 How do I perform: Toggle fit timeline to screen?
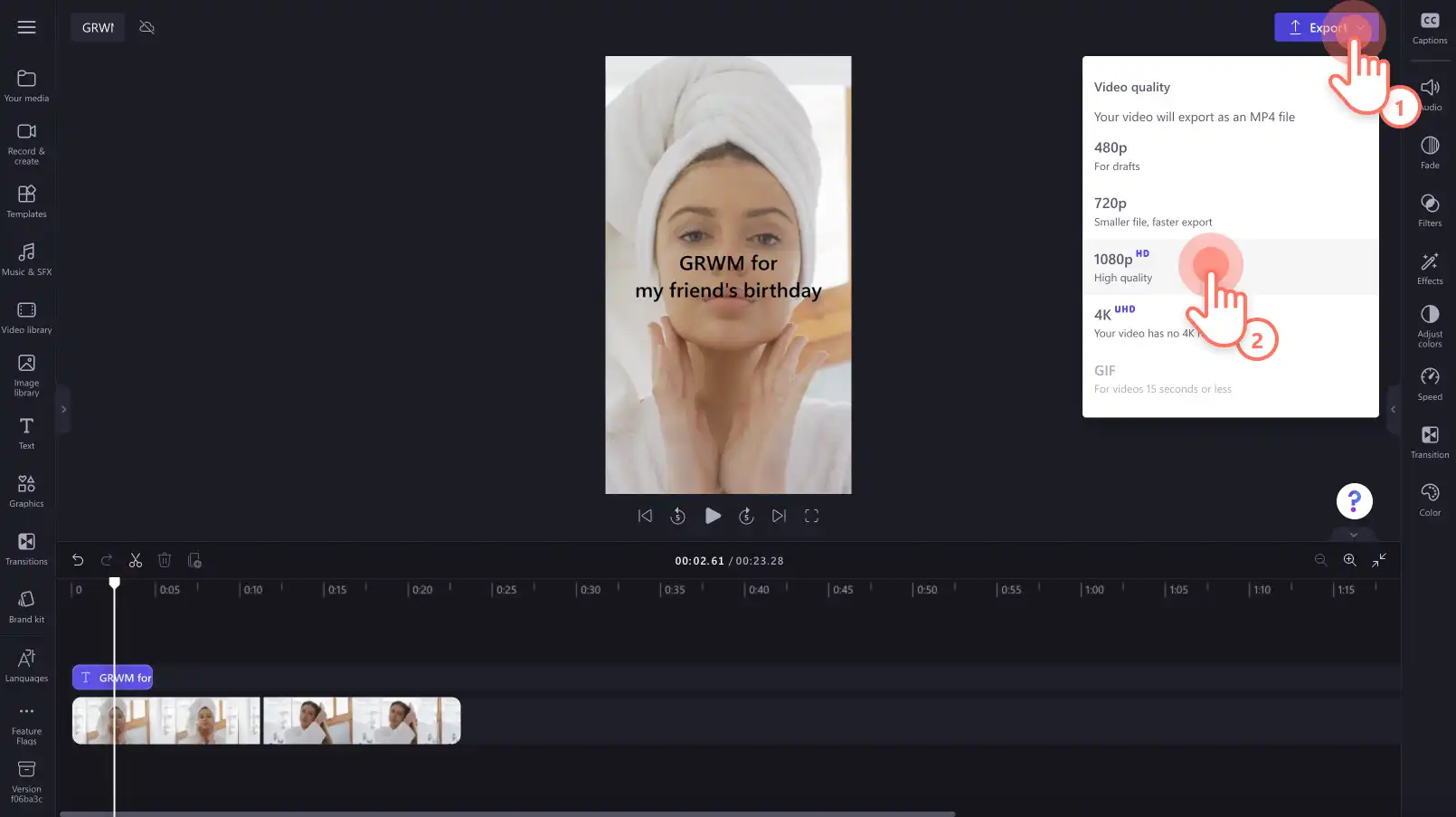(x=1379, y=561)
